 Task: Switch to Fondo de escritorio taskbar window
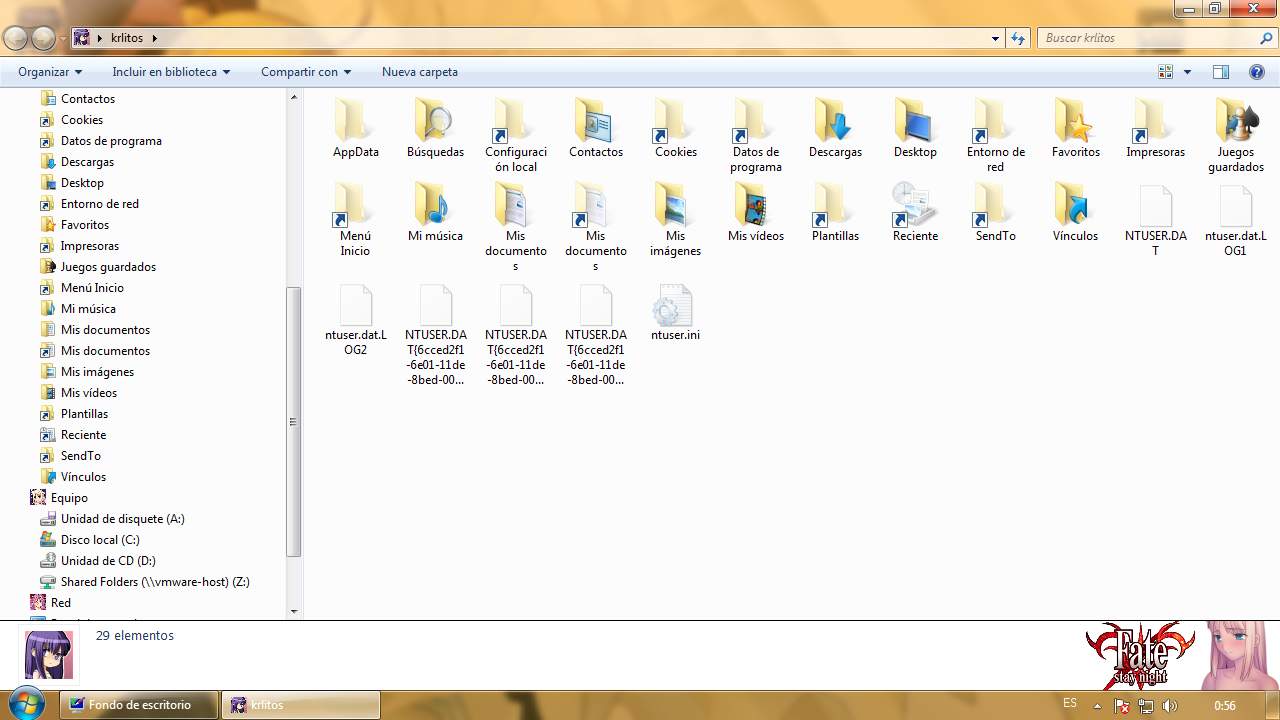point(139,705)
